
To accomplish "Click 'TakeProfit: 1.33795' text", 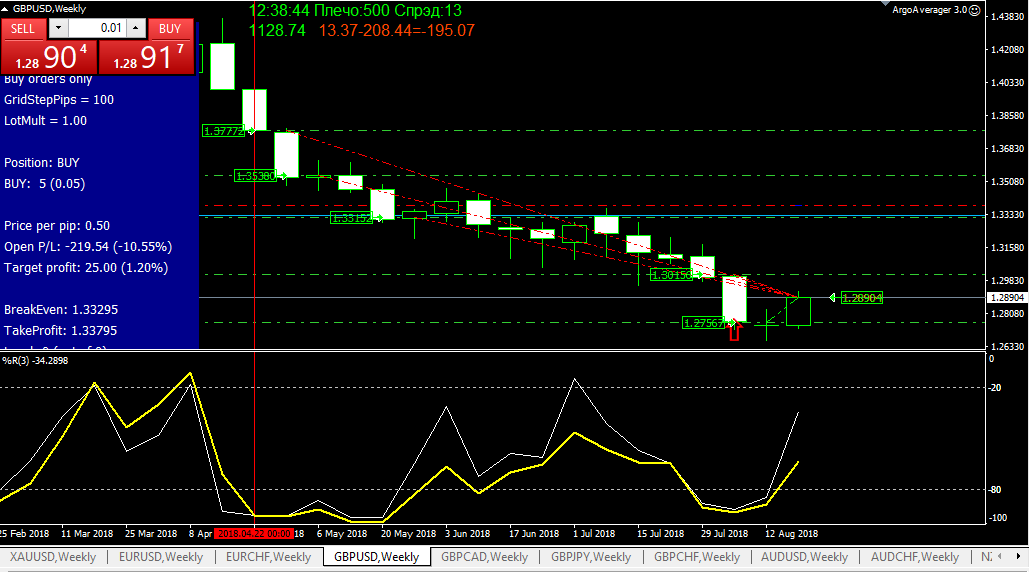I will pos(60,331).
